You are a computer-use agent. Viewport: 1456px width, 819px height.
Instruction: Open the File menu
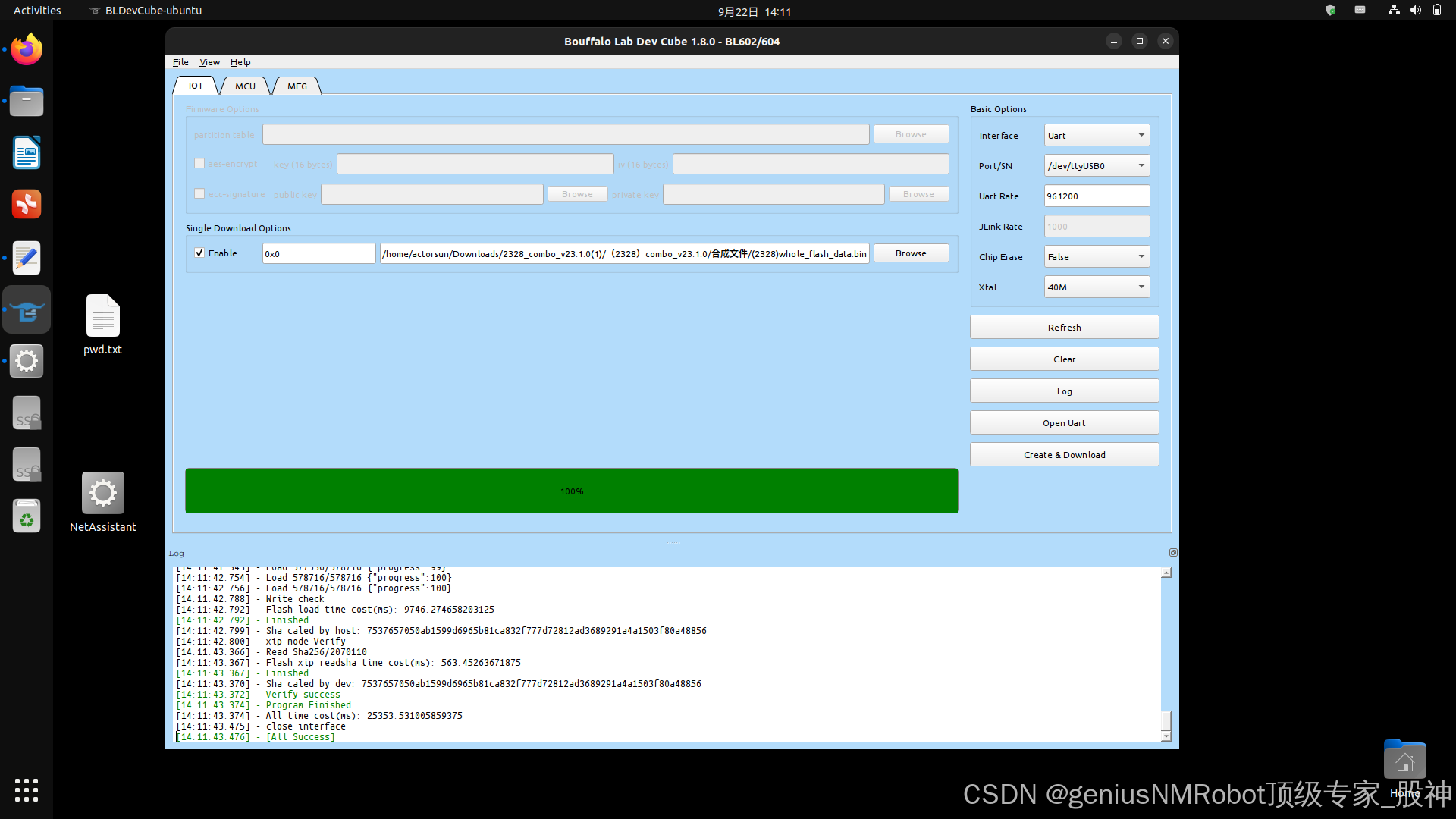coord(180,62)
